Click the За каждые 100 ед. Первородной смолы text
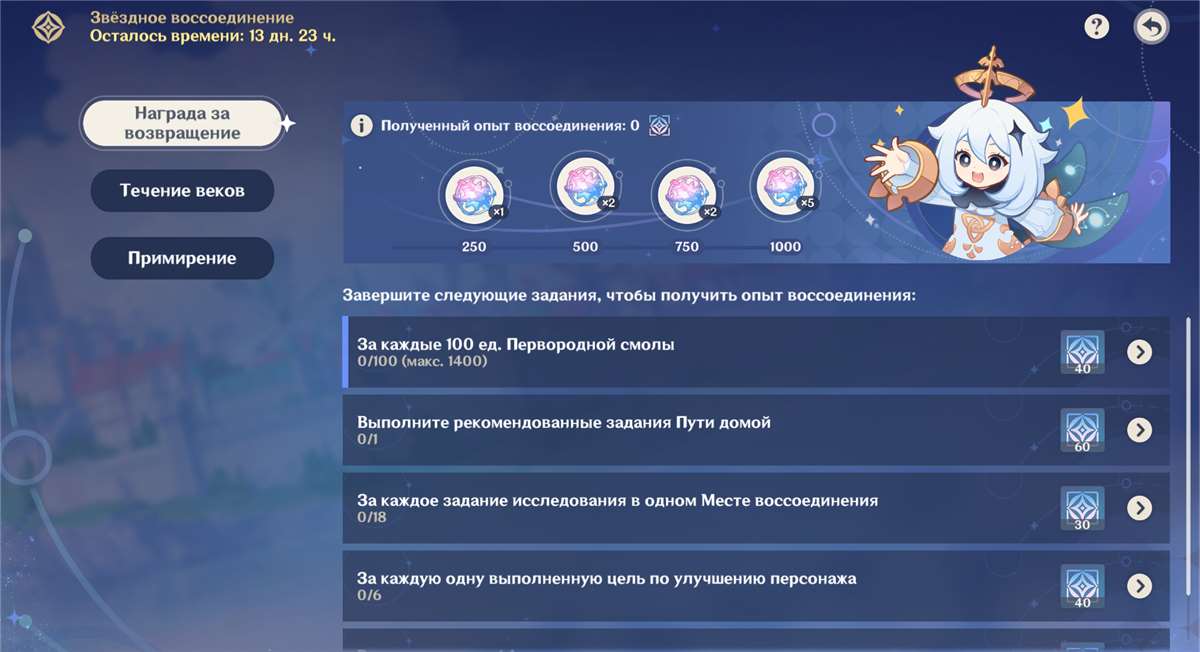Screen dimensions: 1200x652 click(x=516, y=344)
